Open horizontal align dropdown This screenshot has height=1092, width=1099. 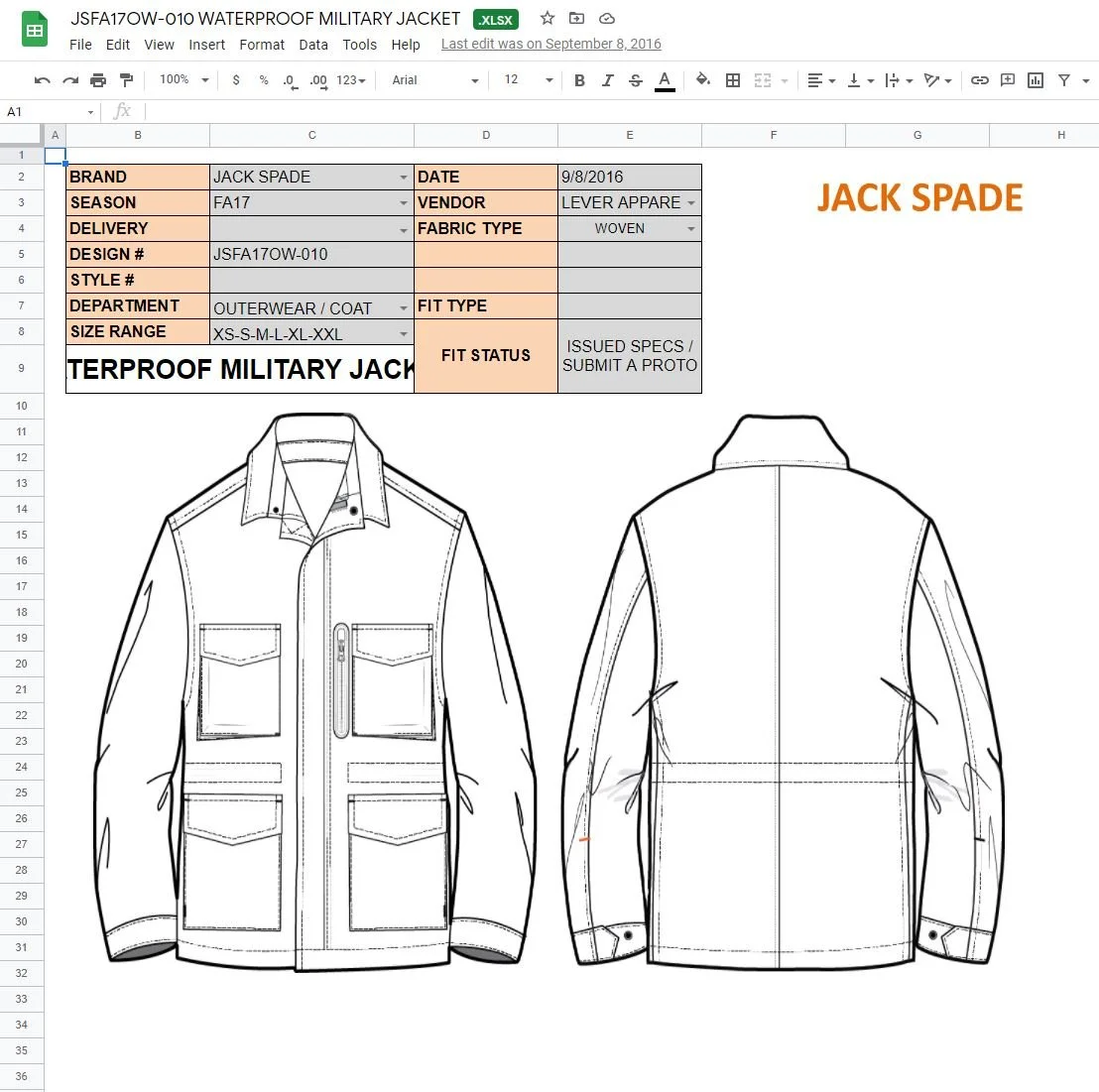tap(820, 80)
